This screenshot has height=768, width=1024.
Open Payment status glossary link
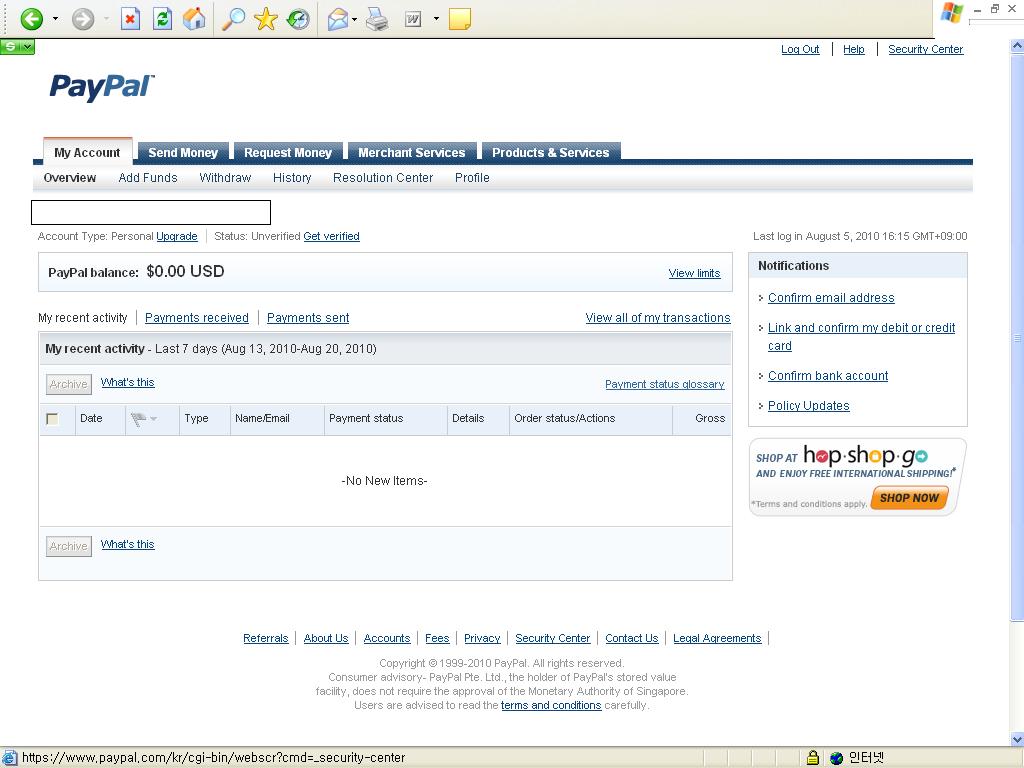pos(665,385)
